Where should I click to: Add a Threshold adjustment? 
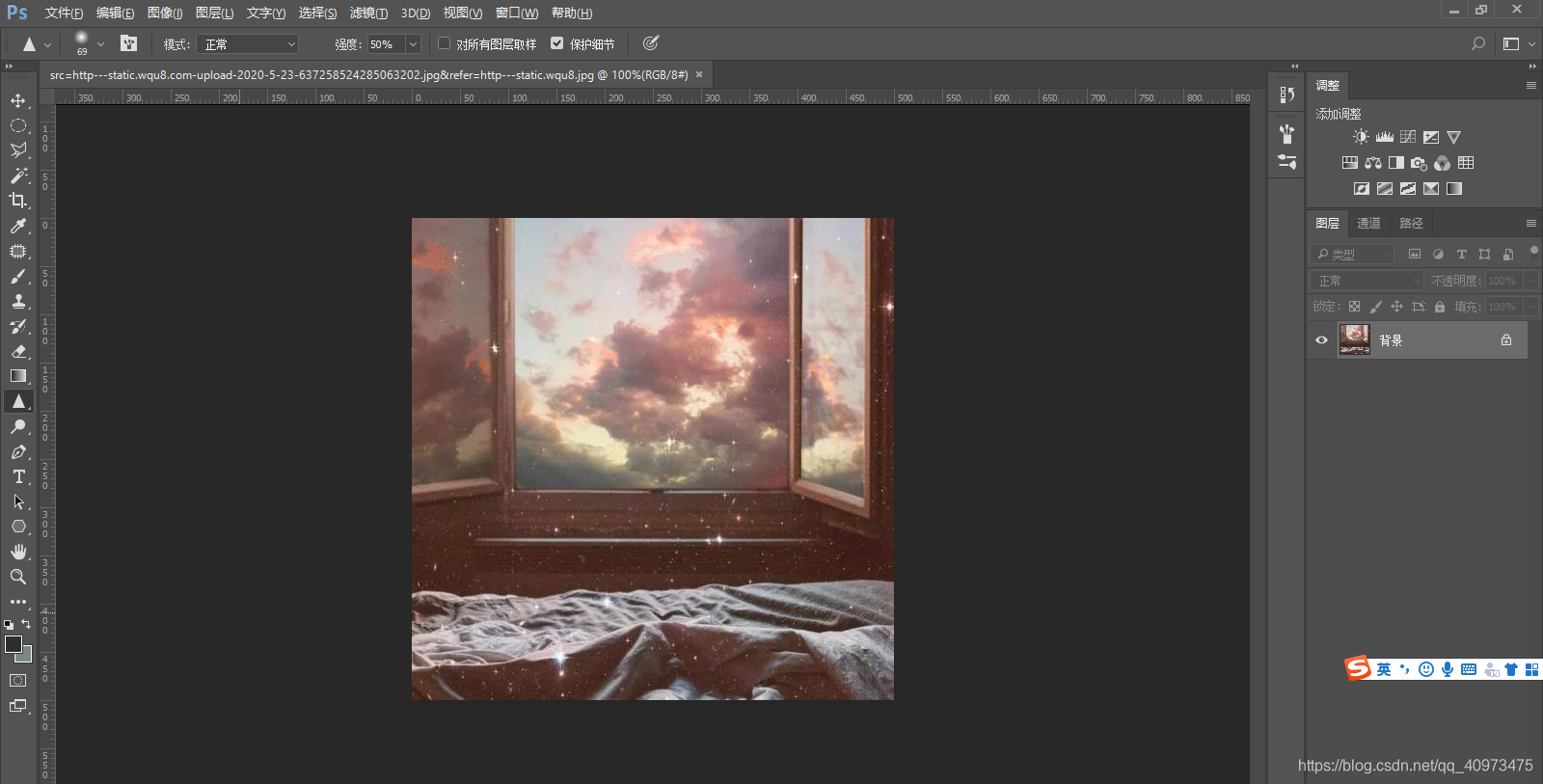[1408, 189]
